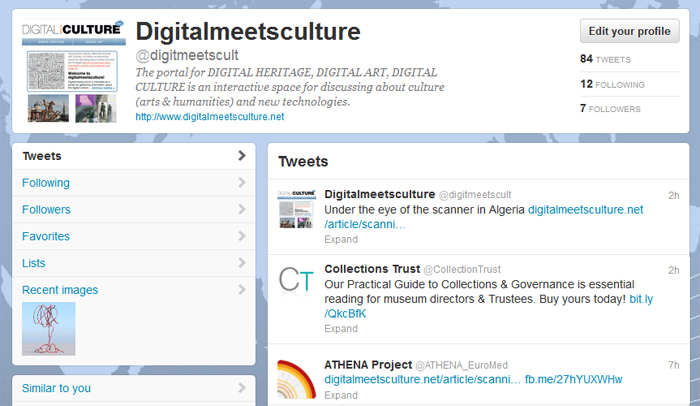Click the ATHENA Project rainbow avatar
The height and width of the screenshot is (406, 700).
pos(296,378)
